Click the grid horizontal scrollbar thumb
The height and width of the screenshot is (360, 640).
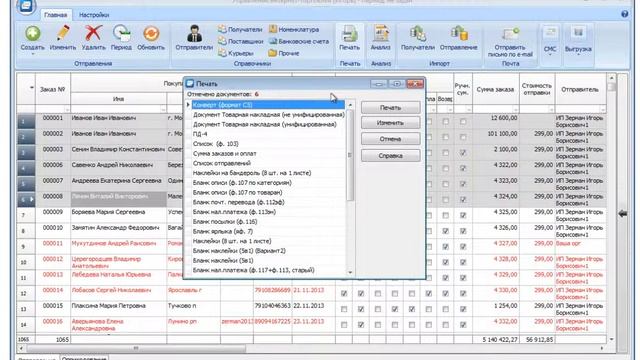pyautogui.click(x=136, y=349)
